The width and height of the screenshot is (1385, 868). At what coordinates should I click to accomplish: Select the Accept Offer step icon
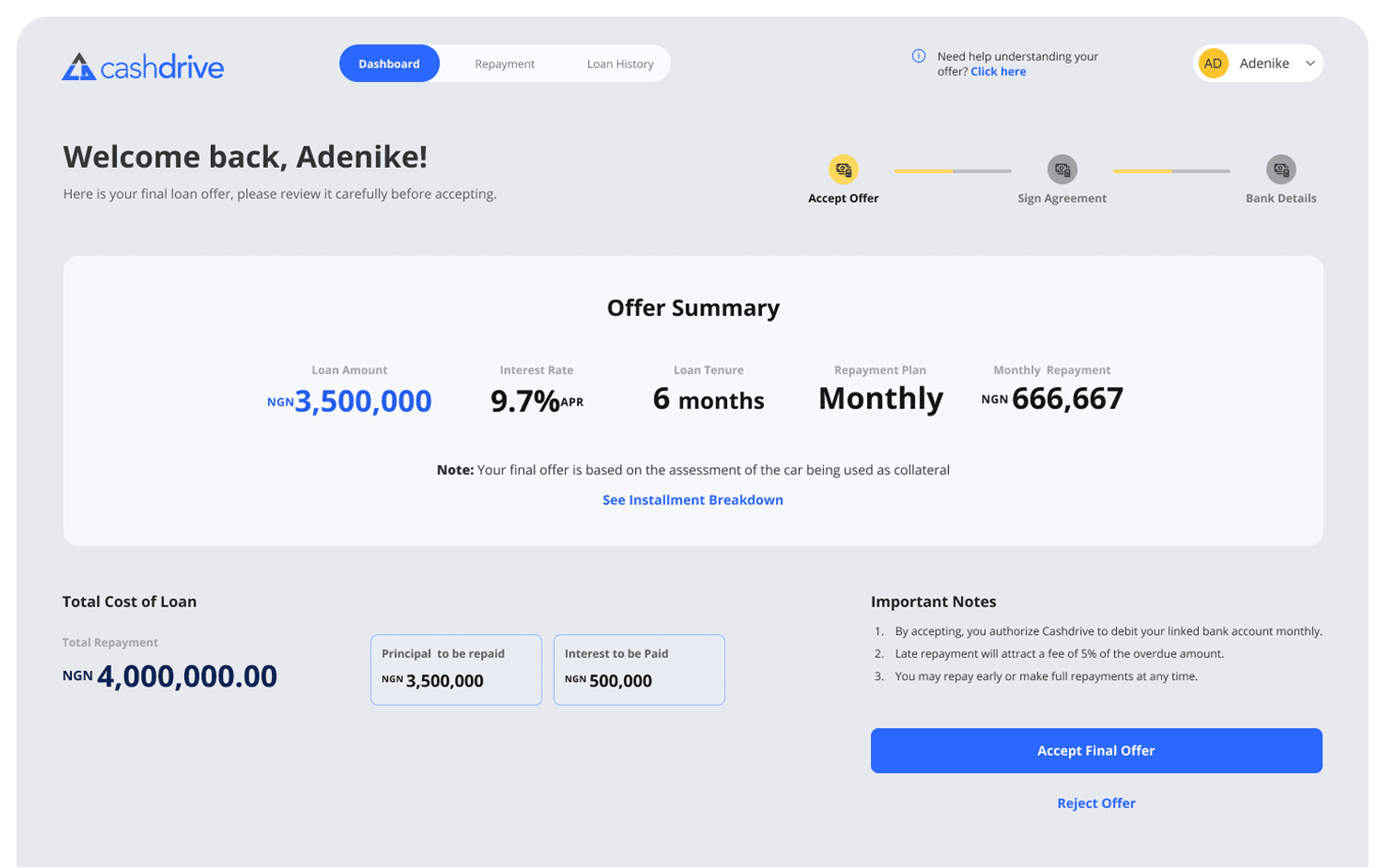843,169
